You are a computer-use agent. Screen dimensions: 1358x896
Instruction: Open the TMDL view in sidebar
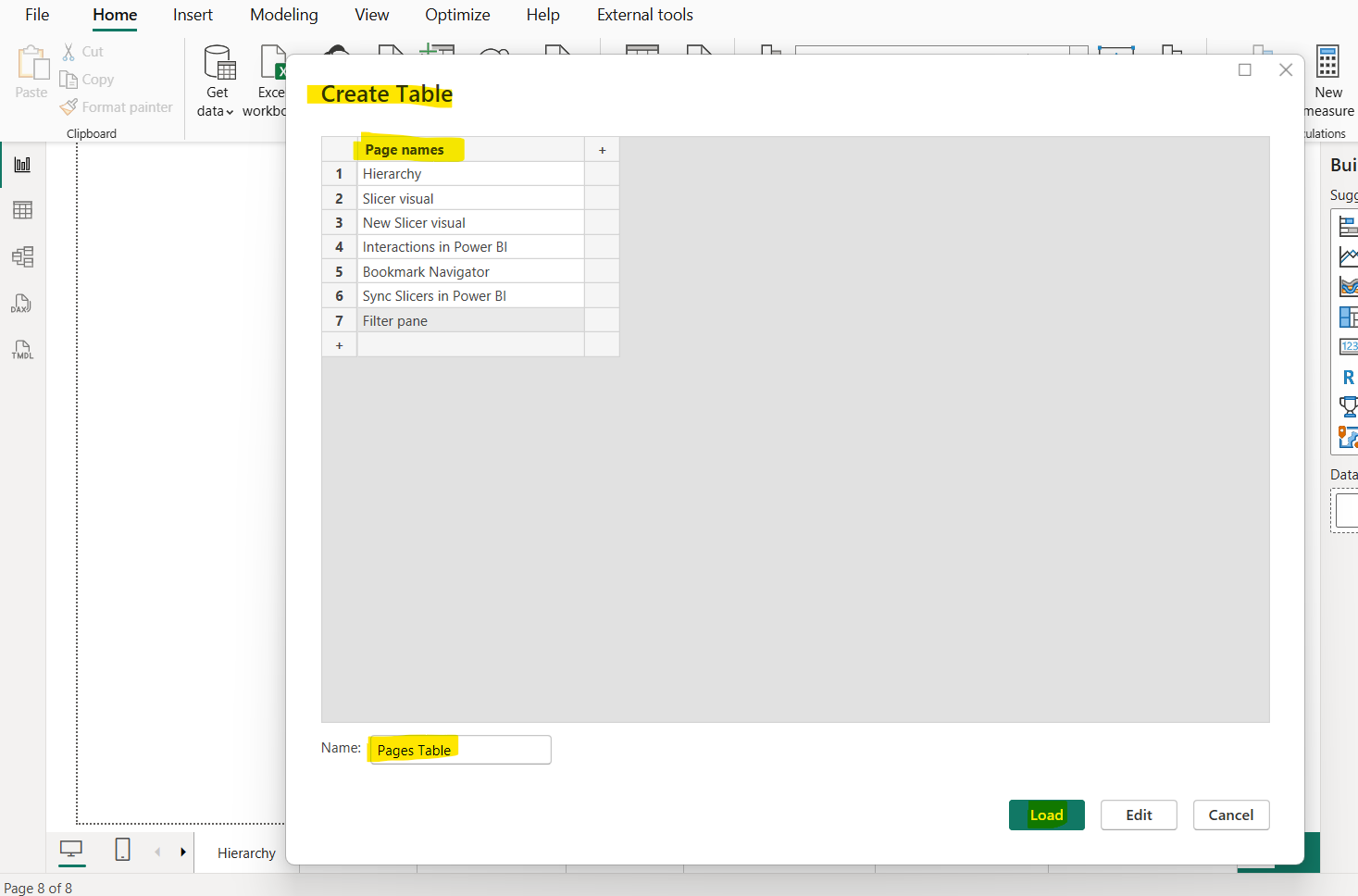(21, 350)
